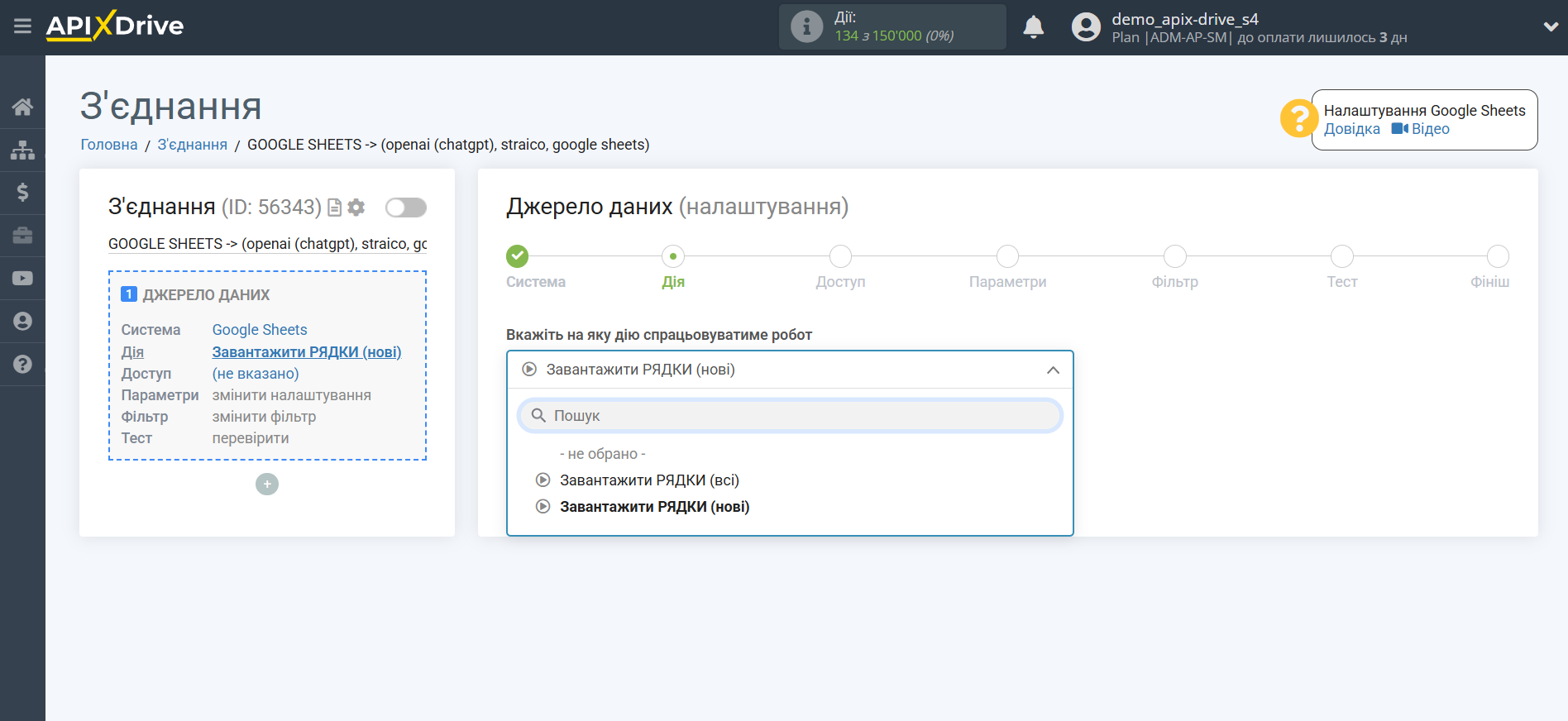Viewport: 1568px width, 721px height.
Task: Click the plus button to add block
Action: coord(267,485)
